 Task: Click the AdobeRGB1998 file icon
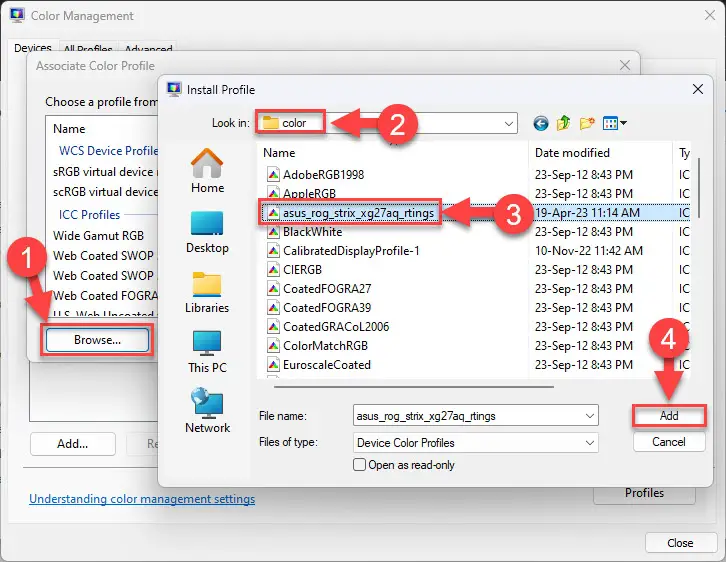pos(273,175)
